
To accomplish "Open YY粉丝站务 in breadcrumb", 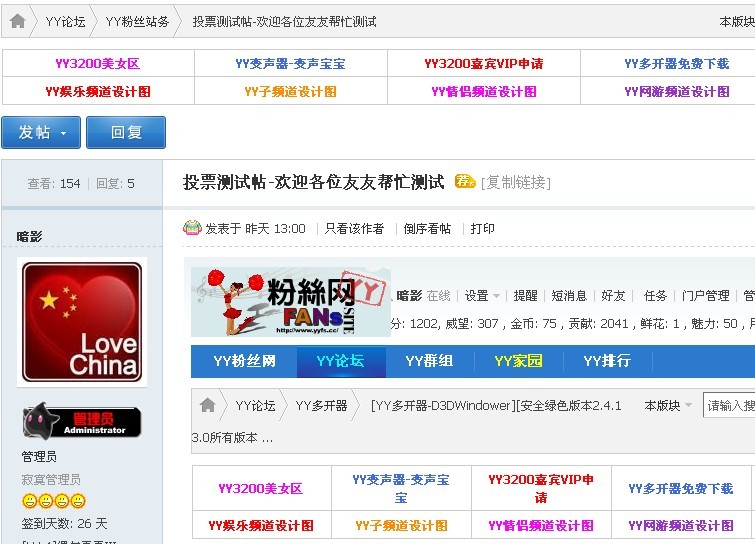I will [137, 22].
